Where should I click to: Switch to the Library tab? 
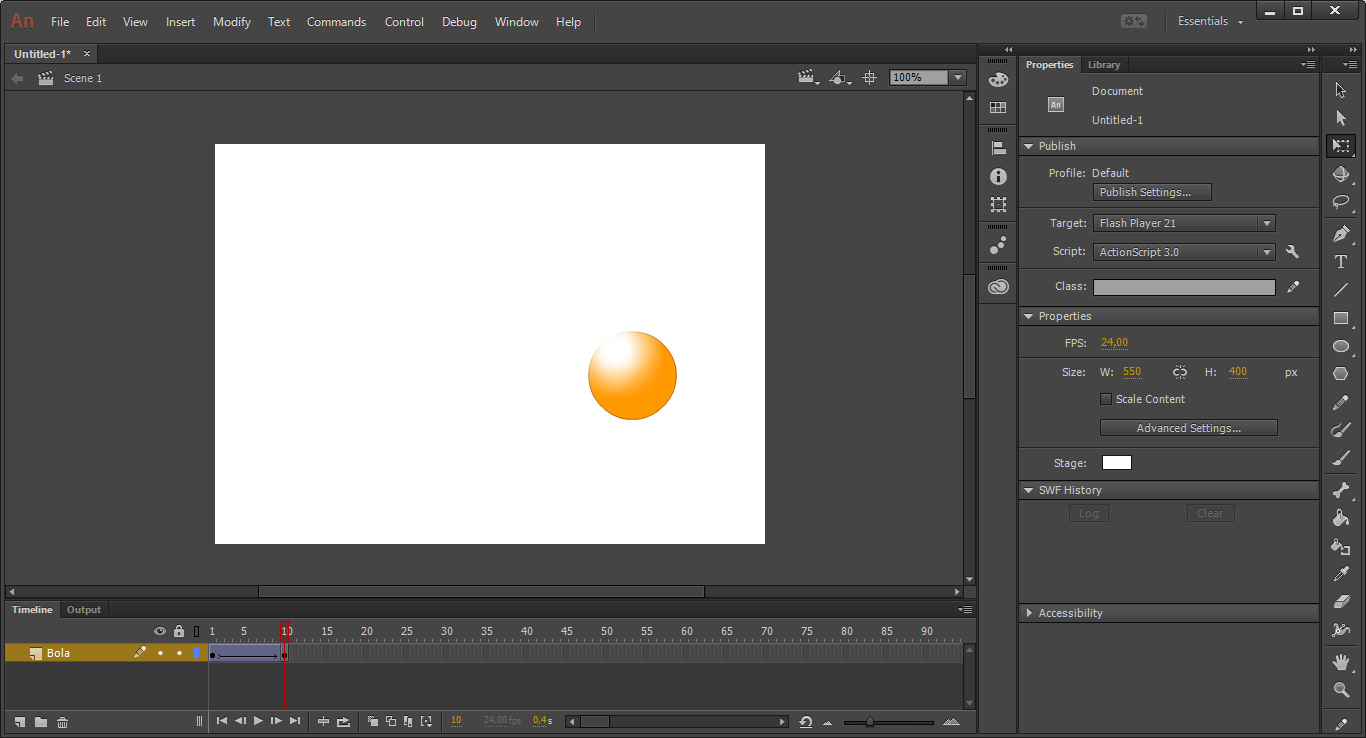tap(1104, 65)
